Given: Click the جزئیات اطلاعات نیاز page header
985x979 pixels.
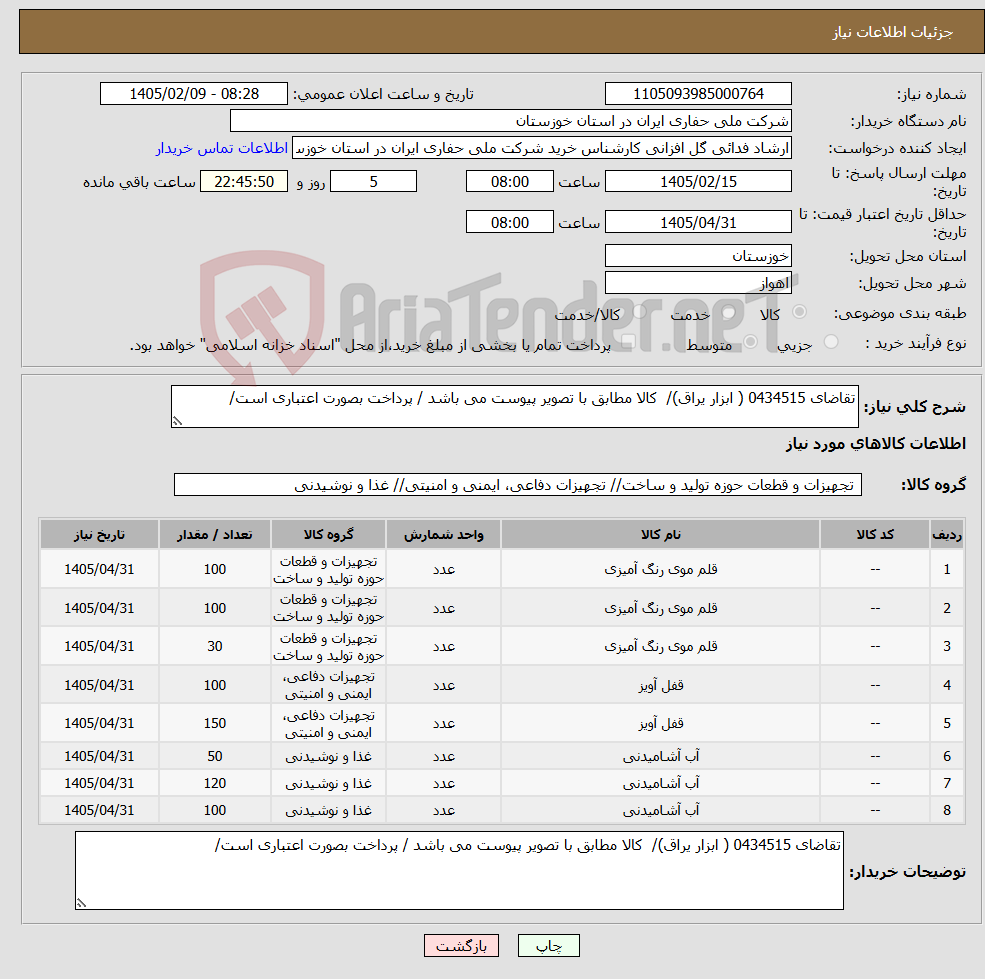Looking at the screenshot, I should [x=893, y=32].
